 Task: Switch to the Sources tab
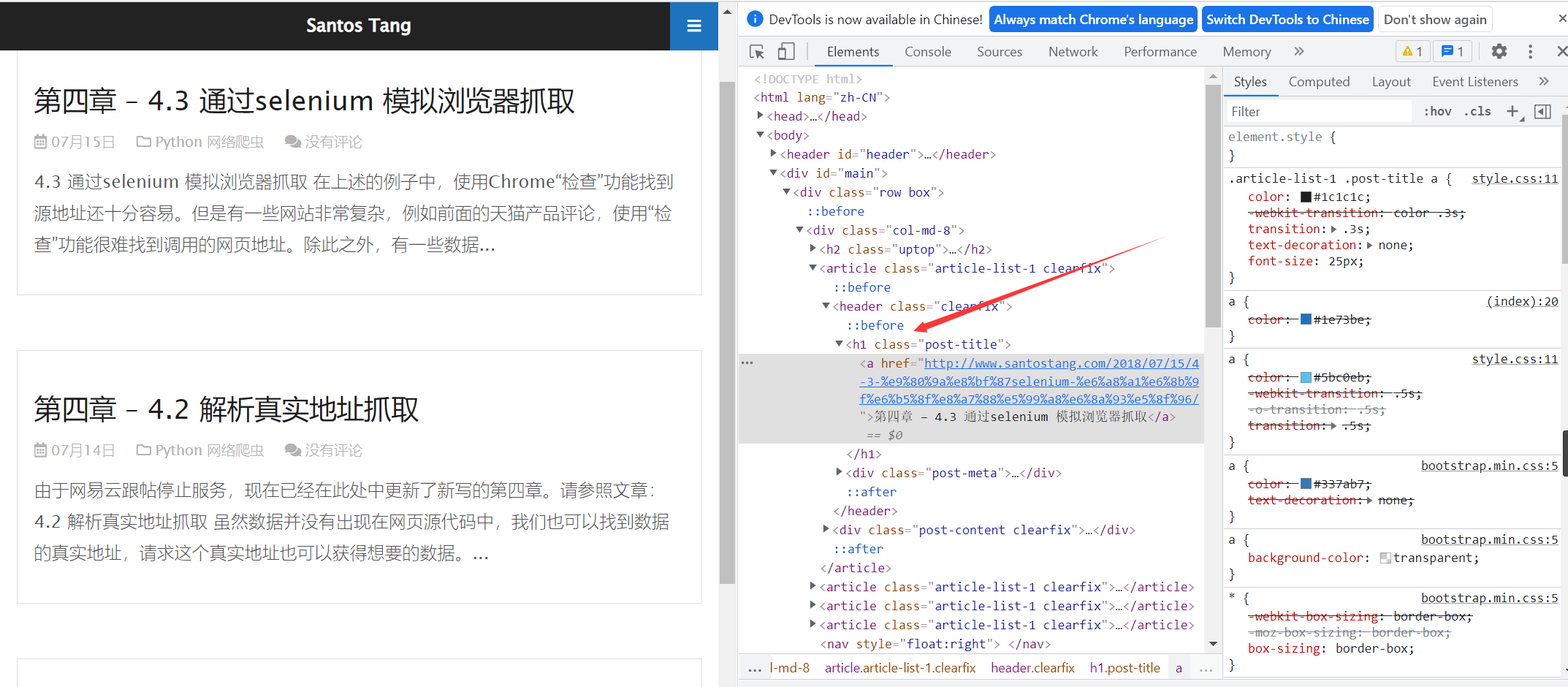point(999,52)
